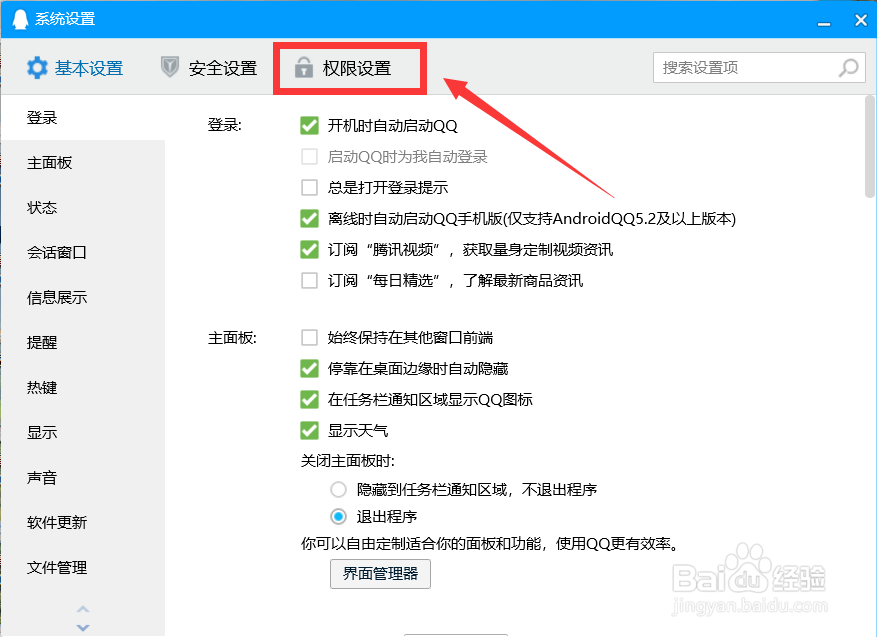877x637 pixels.
Task: Click the sidebar down chevron arrow
Action: (x=83, y=627)
